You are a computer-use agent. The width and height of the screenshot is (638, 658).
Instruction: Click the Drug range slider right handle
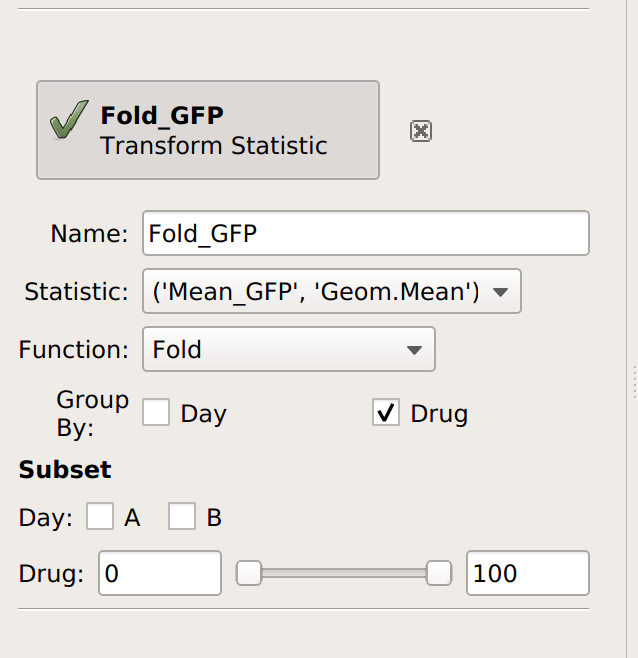point(439,573)
